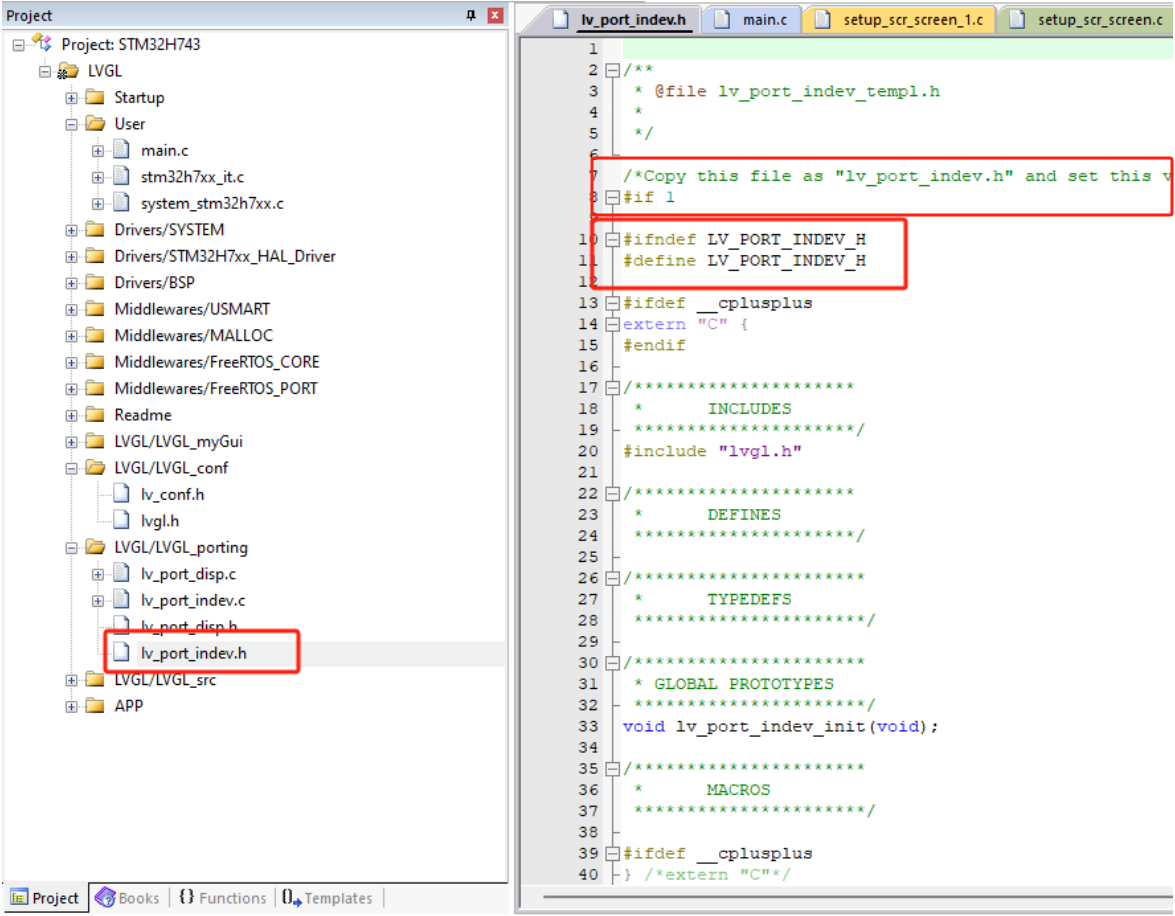Select system_stm32h7xx.c file icon
This screenshot has width=1175, height=916.
(121, 203)
